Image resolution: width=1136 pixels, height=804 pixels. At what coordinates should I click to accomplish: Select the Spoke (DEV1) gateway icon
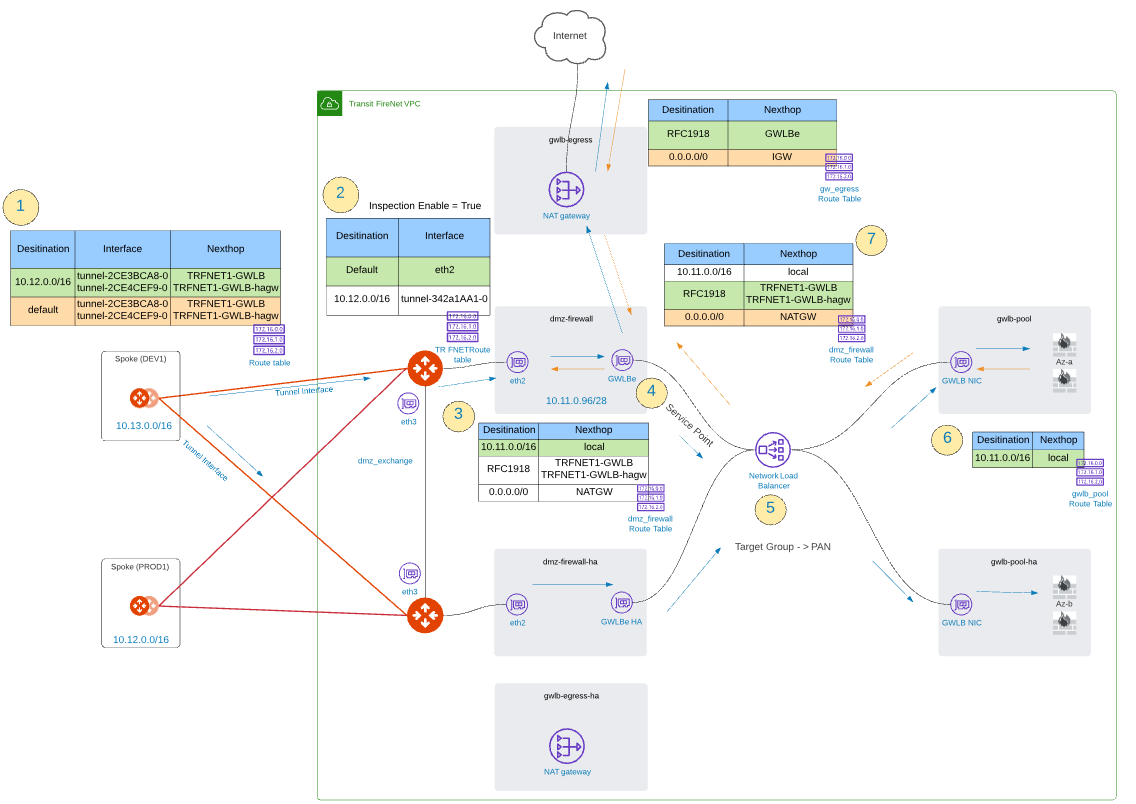coord(143,398)
